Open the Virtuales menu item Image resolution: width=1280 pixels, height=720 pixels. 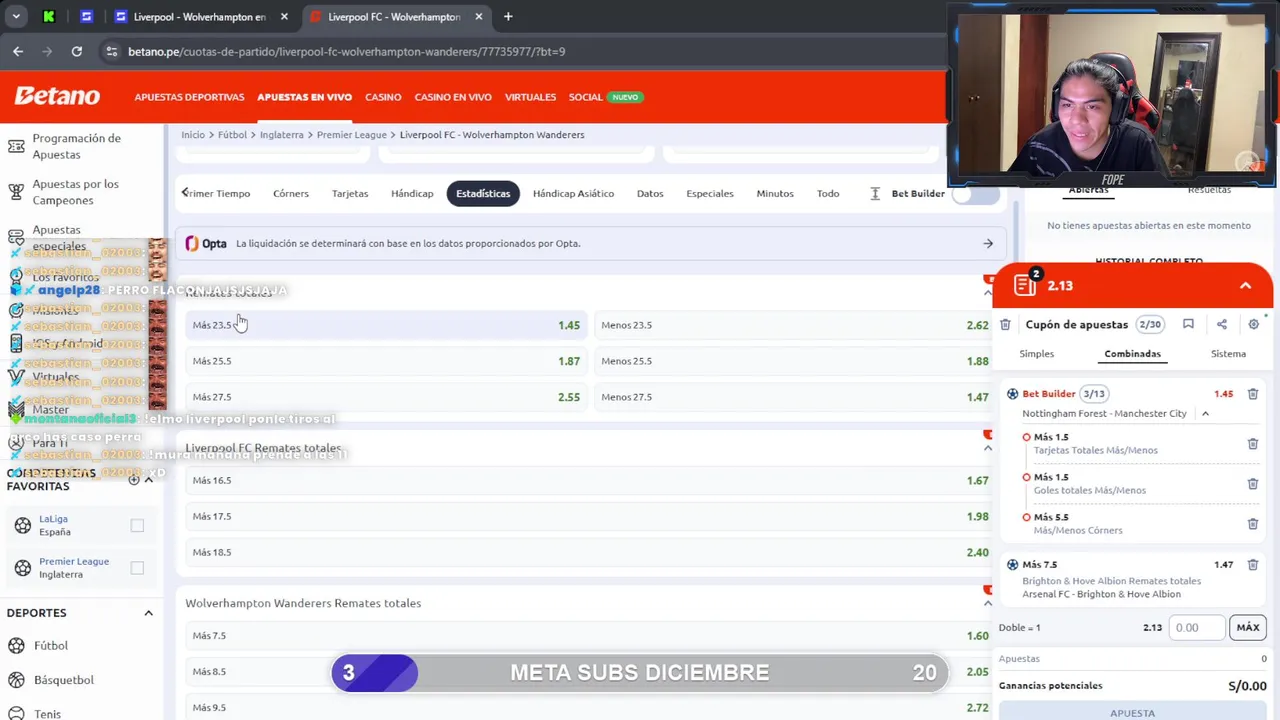(x=530, y=97)
